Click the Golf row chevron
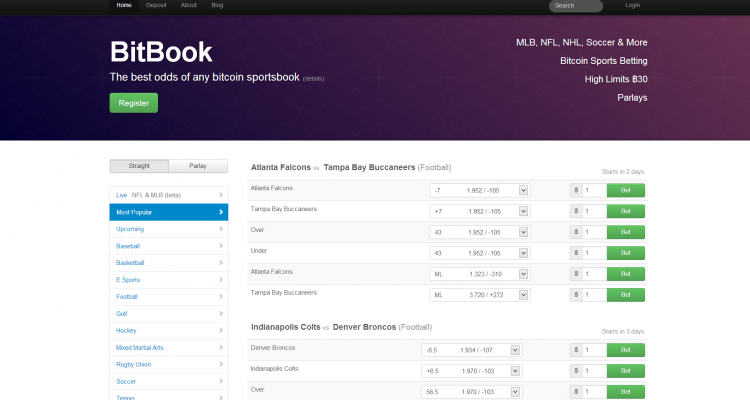750x400 pixels. tap(221, 314)
